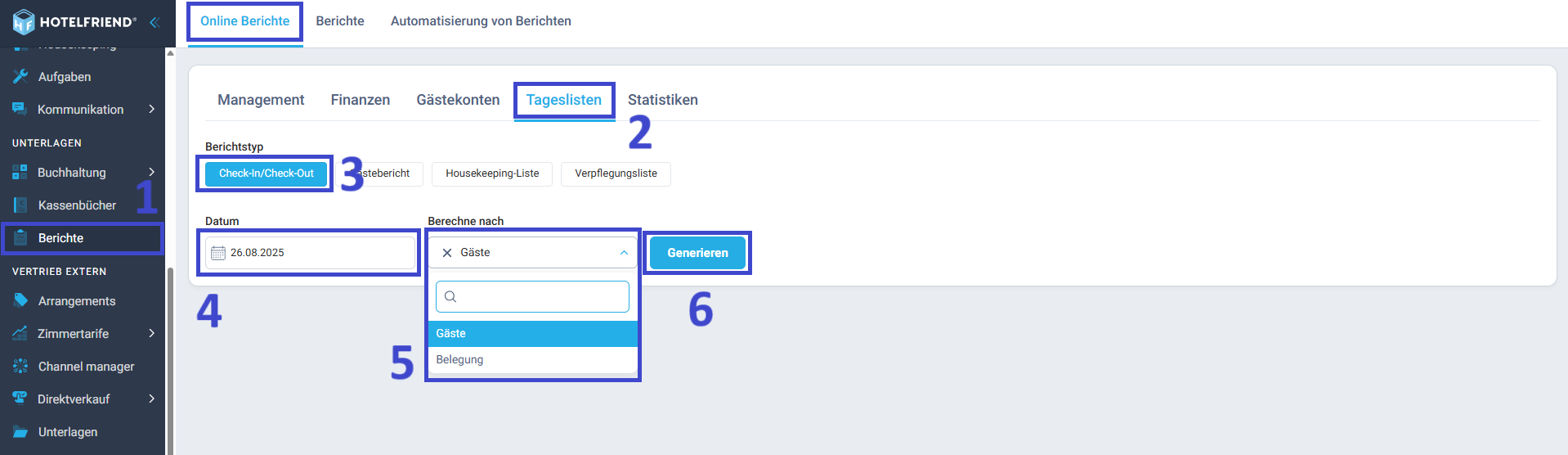Focus the dropdown search input field
Screen dimensions: 1568x455
532,296
